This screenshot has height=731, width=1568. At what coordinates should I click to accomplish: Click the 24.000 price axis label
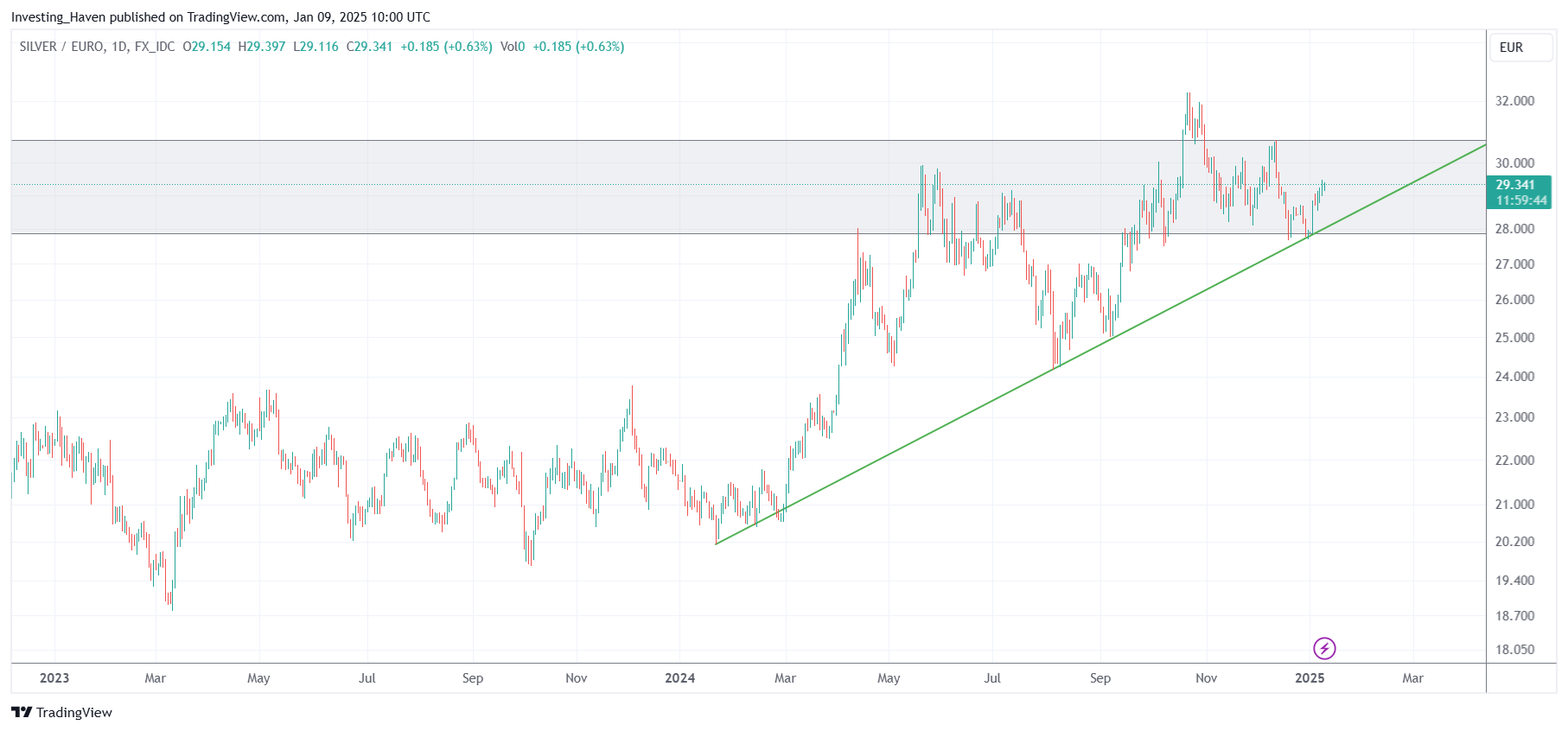point(1515,377)
